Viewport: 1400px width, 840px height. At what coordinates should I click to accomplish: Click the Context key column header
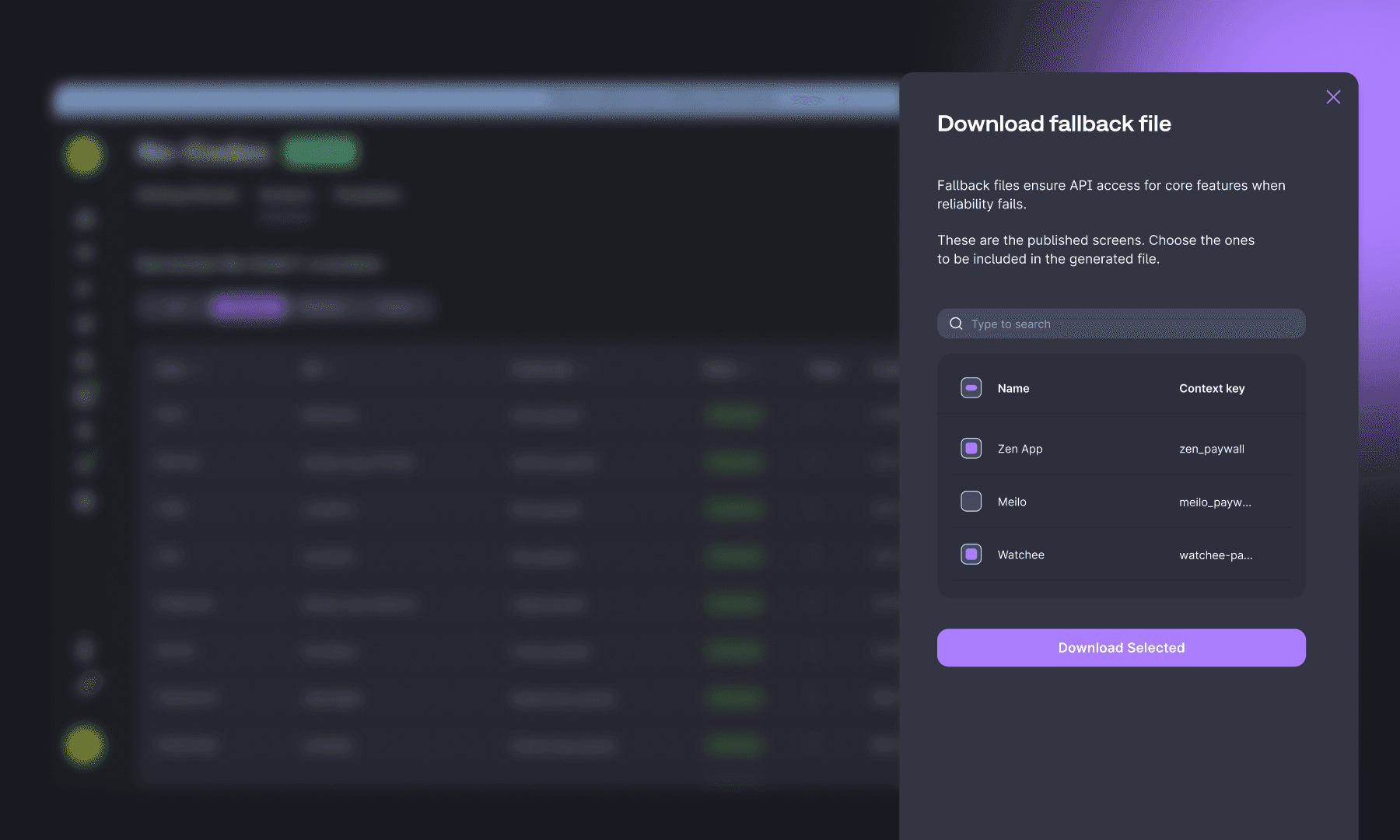(x=1211, y=387)
